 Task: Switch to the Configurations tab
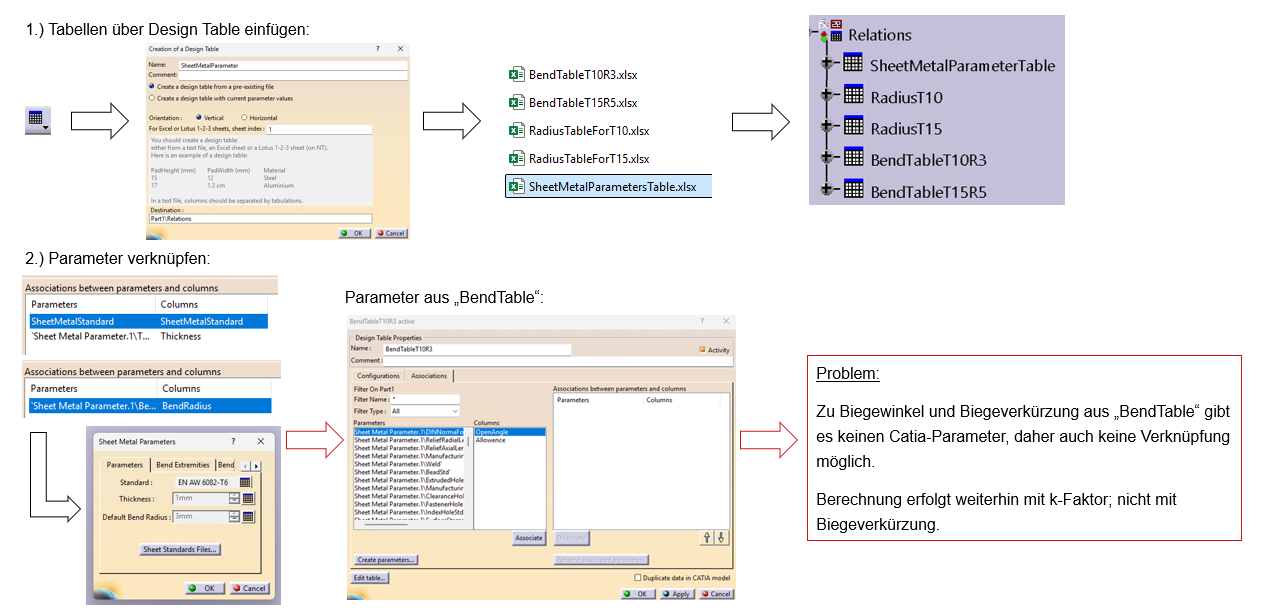click(379, 376)
